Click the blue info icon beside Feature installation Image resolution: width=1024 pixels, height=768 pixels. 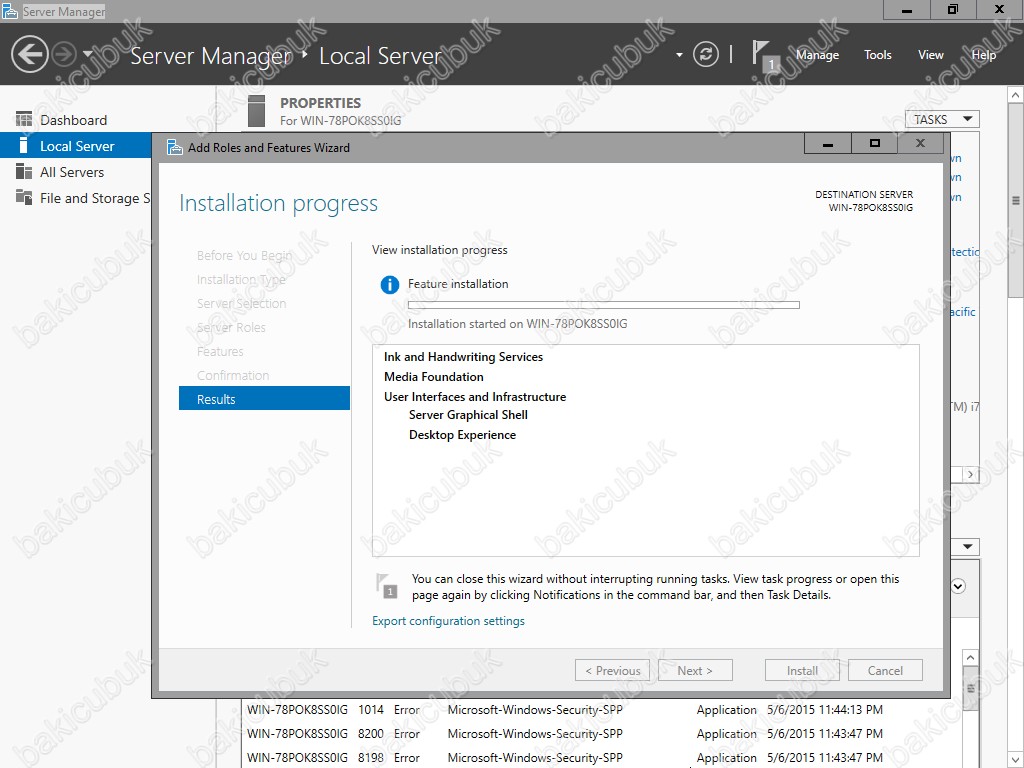(x=390, y=285)
